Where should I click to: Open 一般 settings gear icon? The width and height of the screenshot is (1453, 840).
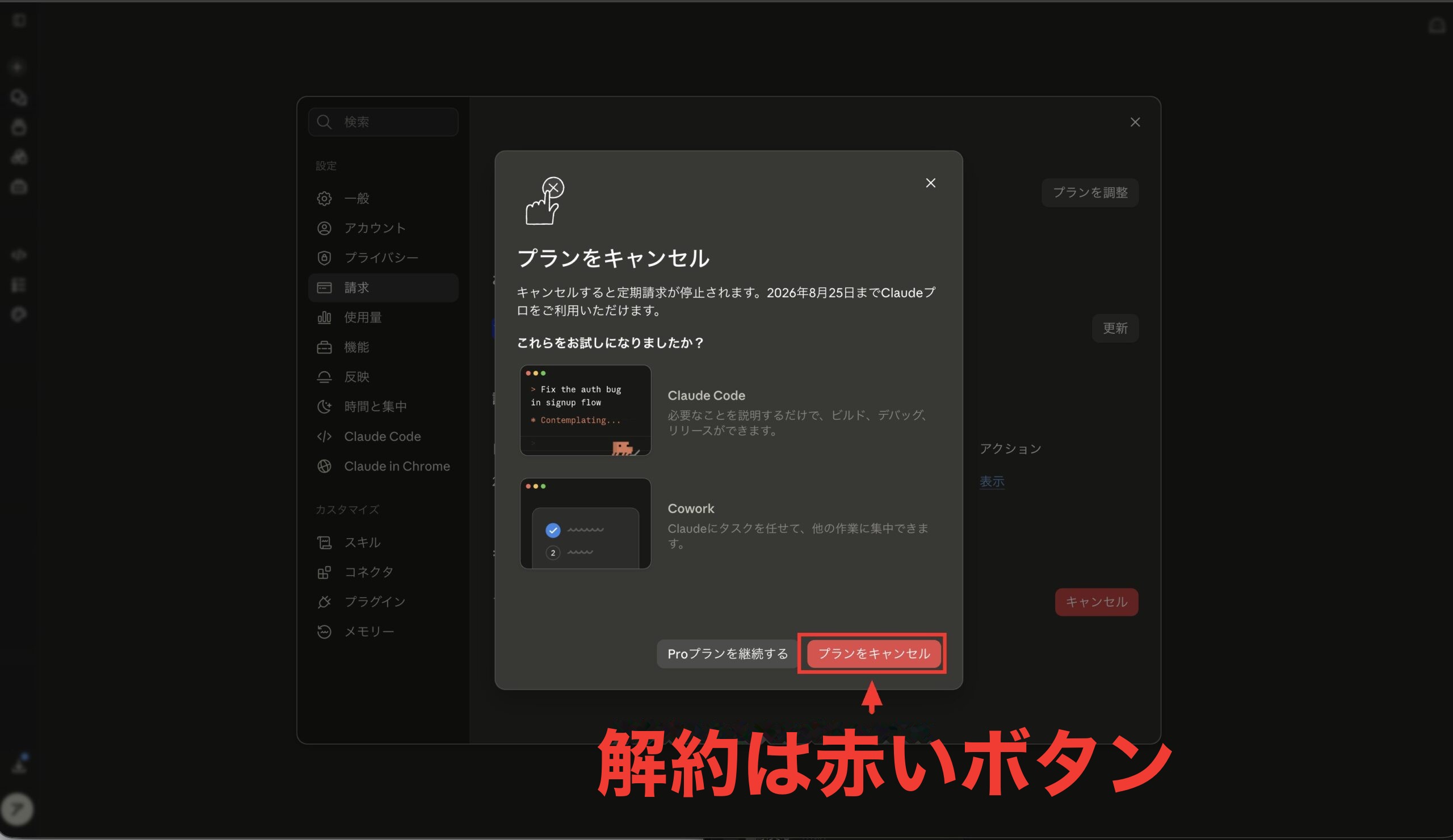pyautogui.click(x=324, y=198)
